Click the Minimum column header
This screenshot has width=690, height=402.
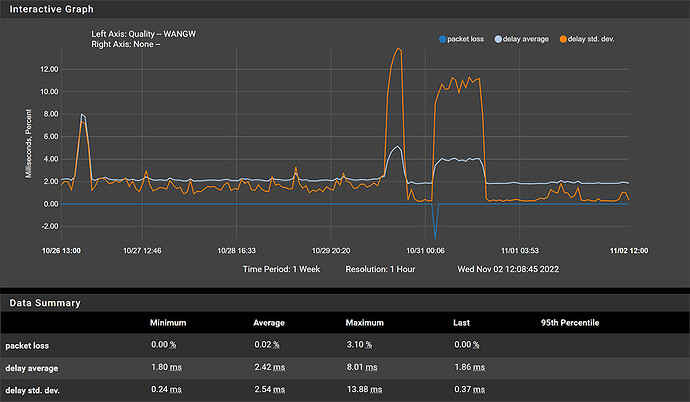click(168, 323)
